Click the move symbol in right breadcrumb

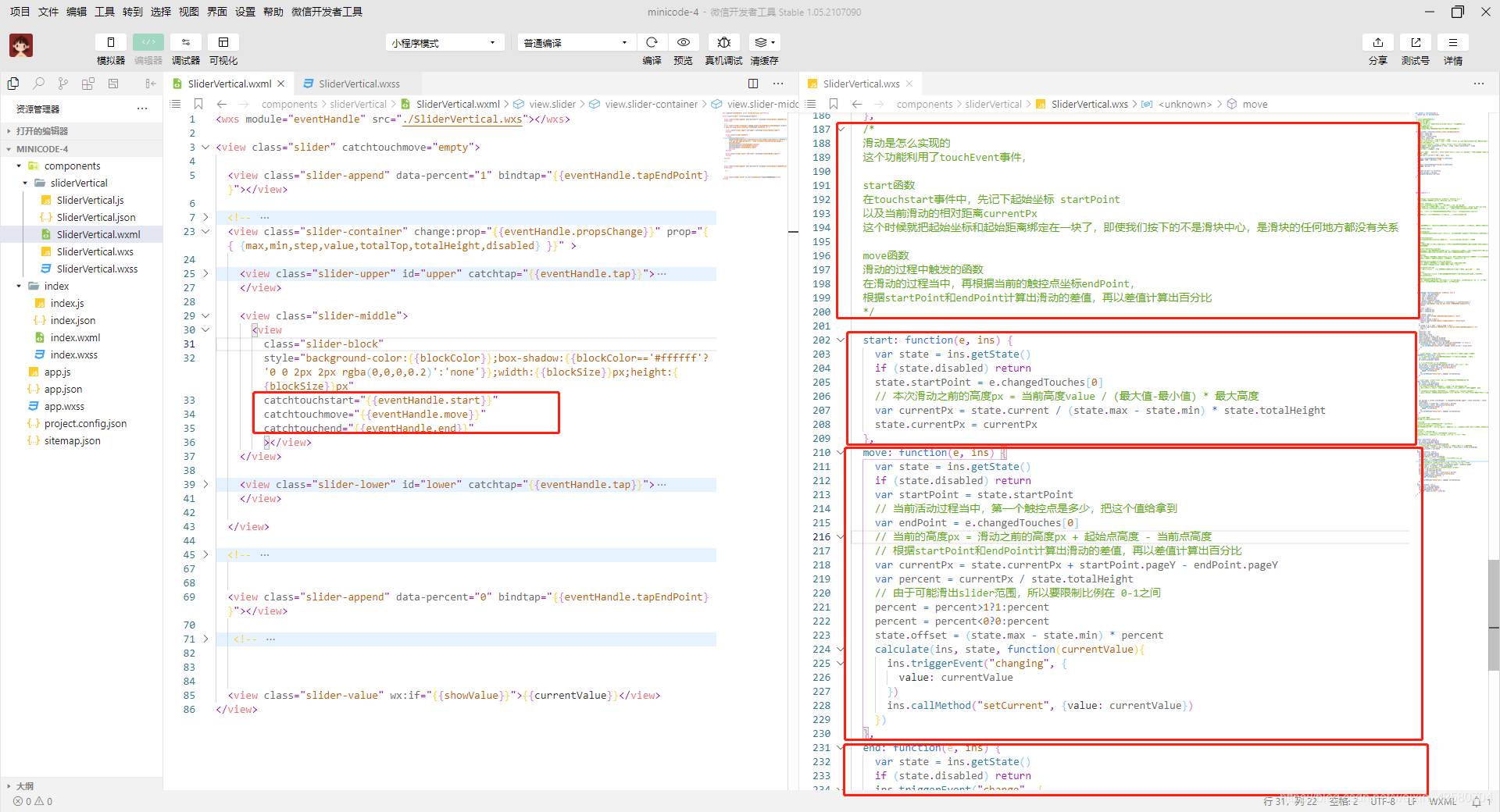click(x=1255, y=104)
